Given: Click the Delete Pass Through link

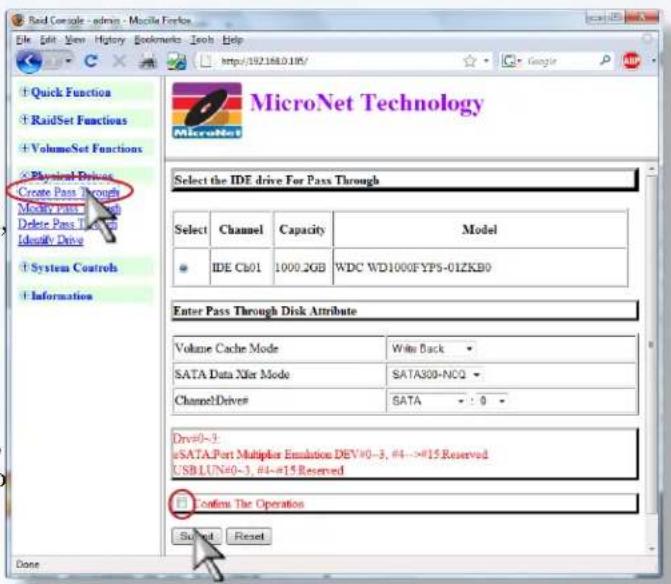Looking at the screenshot, I should pos(67,224).
